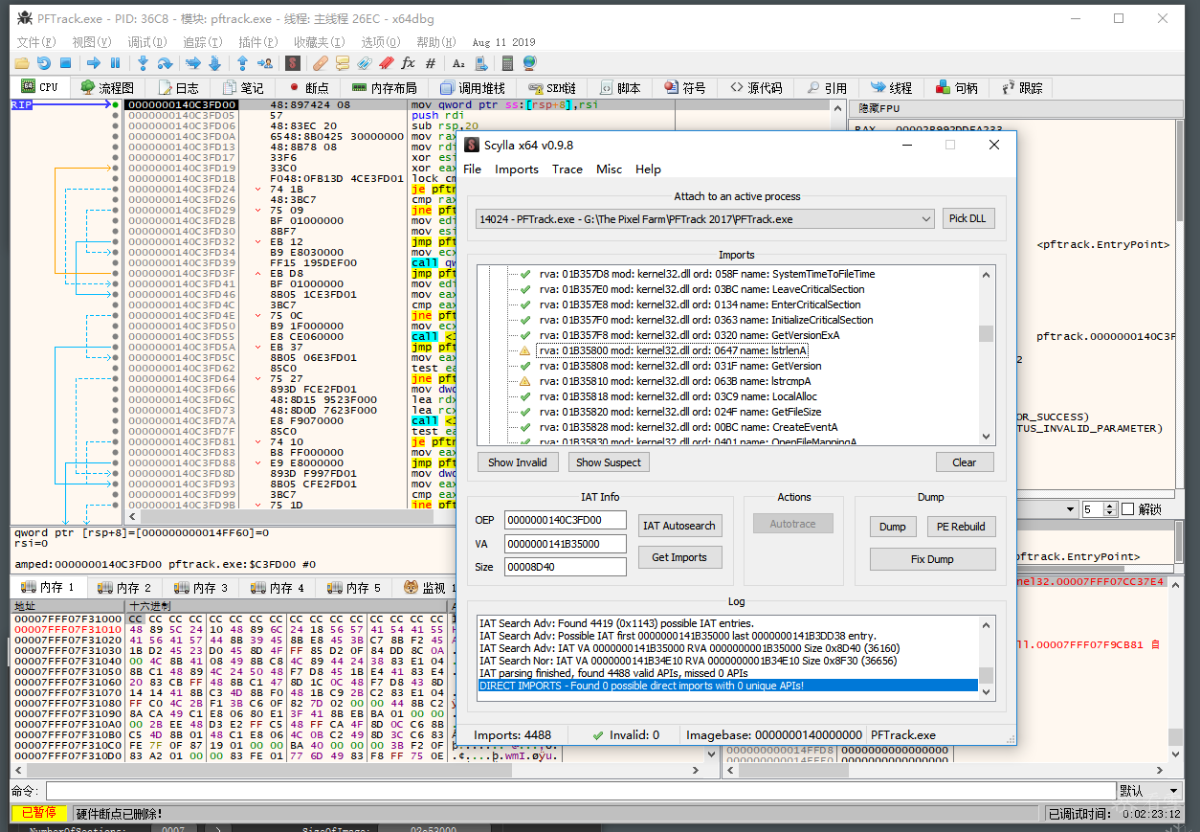Open the 日志 log tab
Screen dimensions: 1200x832
(x=178, y=87)
